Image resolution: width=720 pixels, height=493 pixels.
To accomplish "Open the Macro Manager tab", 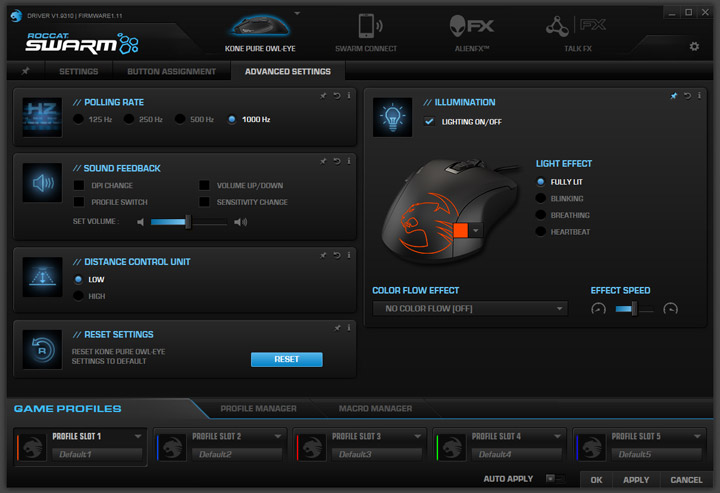I will pos(375,408).
